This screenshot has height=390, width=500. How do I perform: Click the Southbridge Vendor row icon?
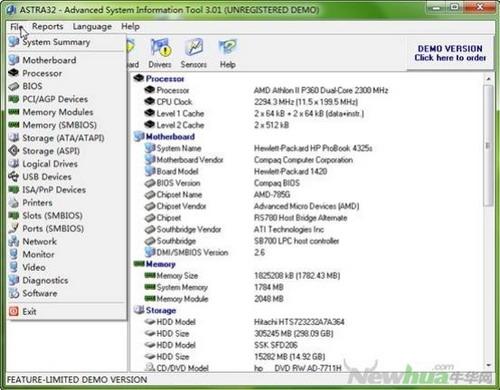(150, 229)
